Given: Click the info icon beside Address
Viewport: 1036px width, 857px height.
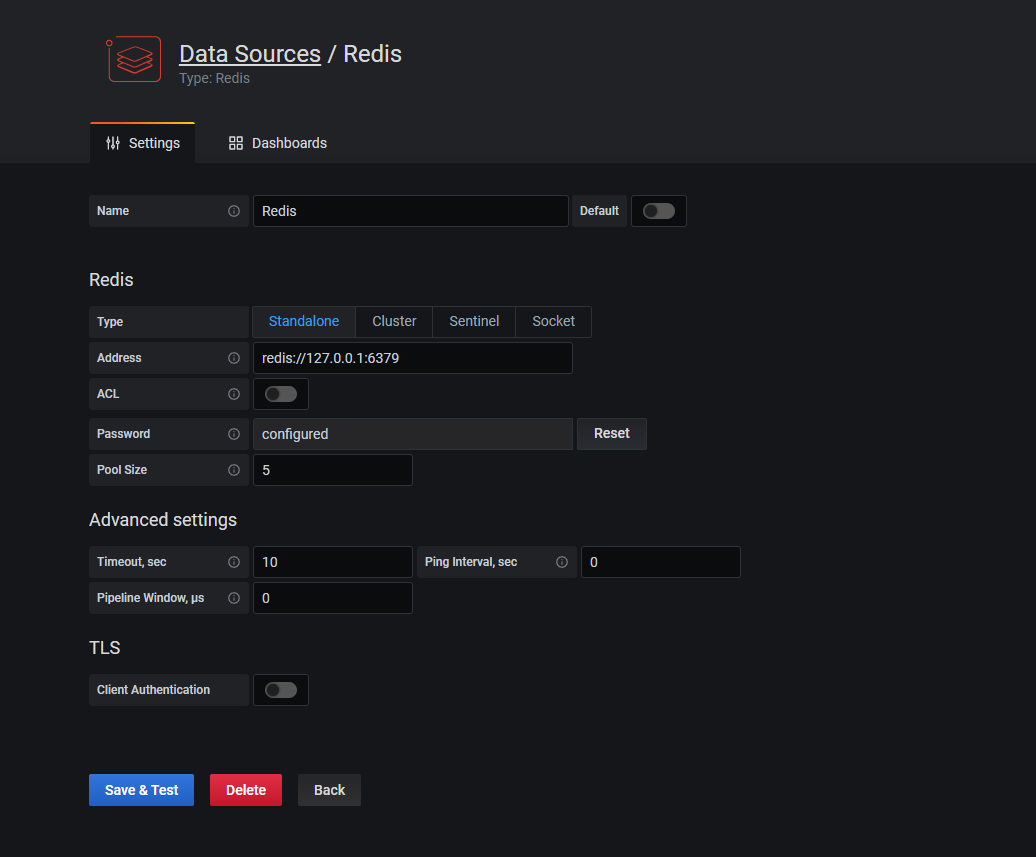Looking at the screenshot, I should pyautogui.click(x=234, y=358).
